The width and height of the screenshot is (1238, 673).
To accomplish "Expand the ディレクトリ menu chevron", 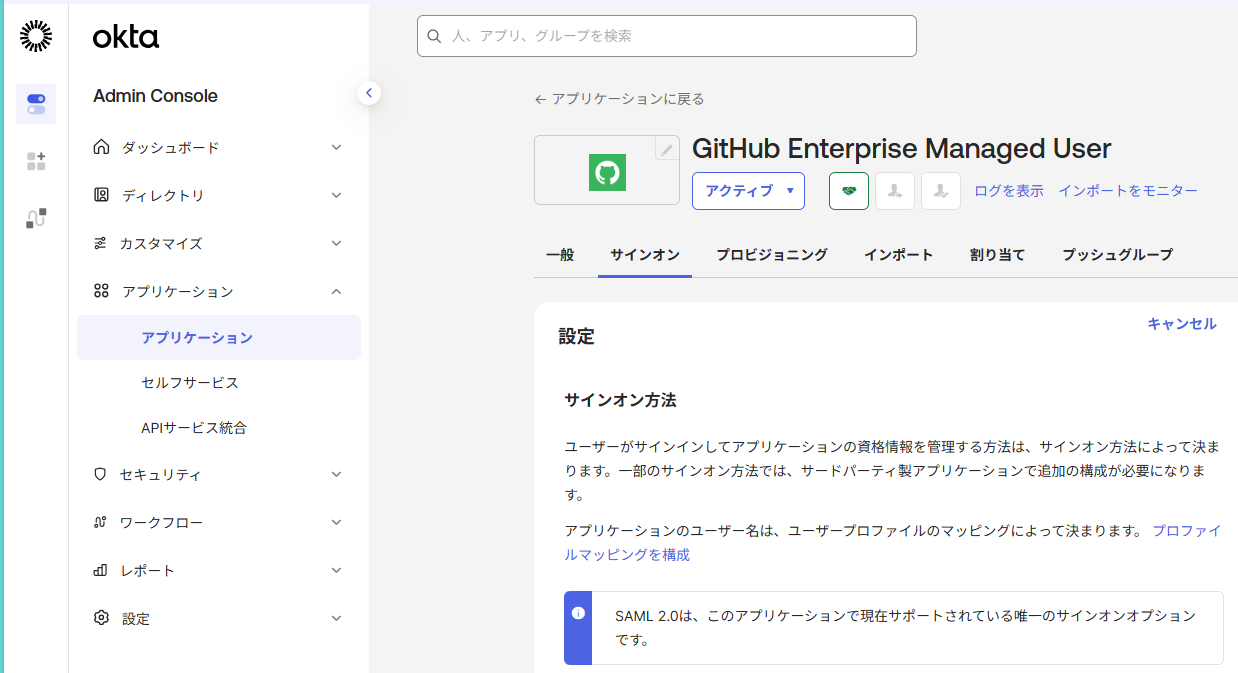I will pyautogui.click(x=336, y=195).
